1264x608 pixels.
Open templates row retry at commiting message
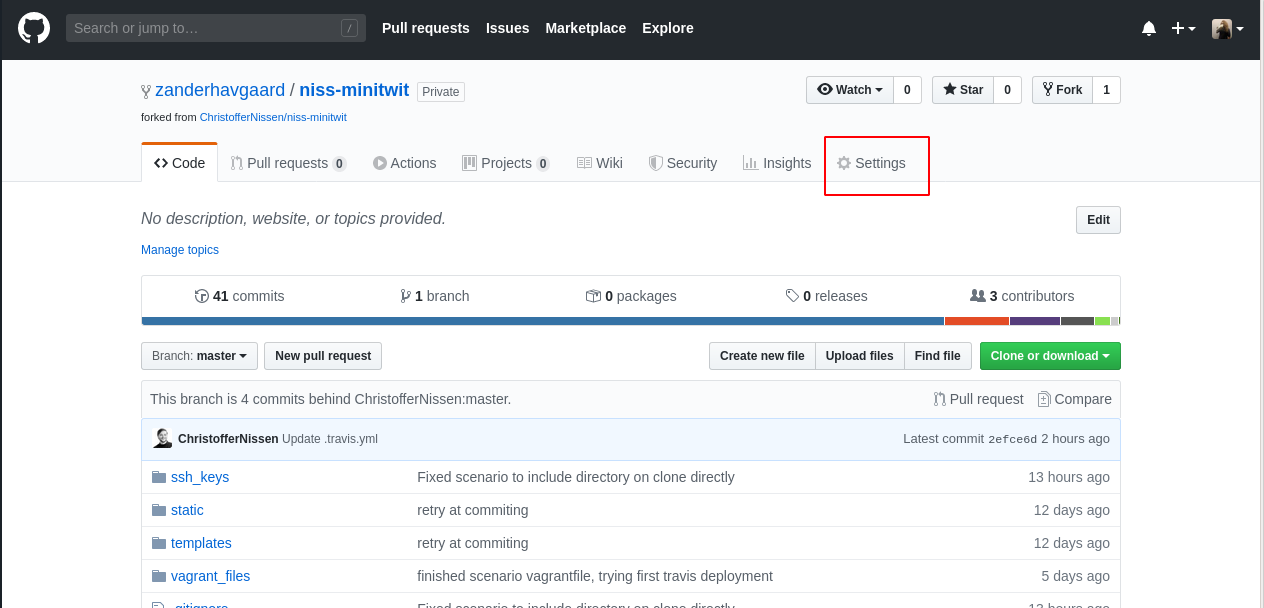pyautogui.click(x=472, y=543)
